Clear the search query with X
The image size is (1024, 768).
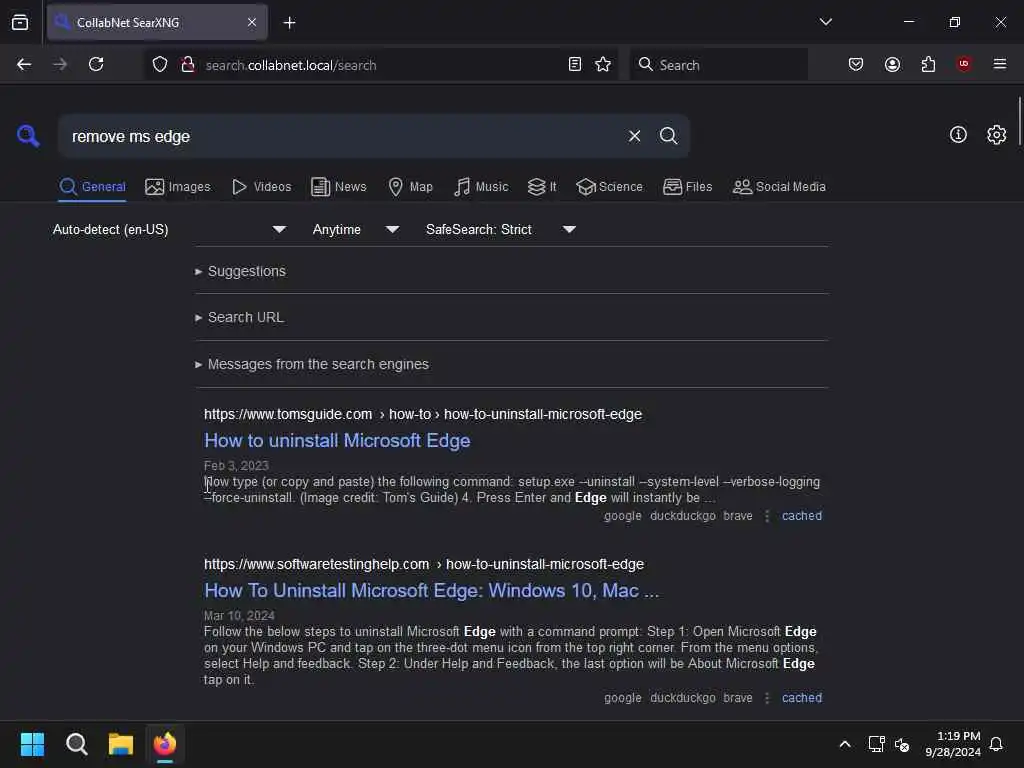(x=634, y=136)
